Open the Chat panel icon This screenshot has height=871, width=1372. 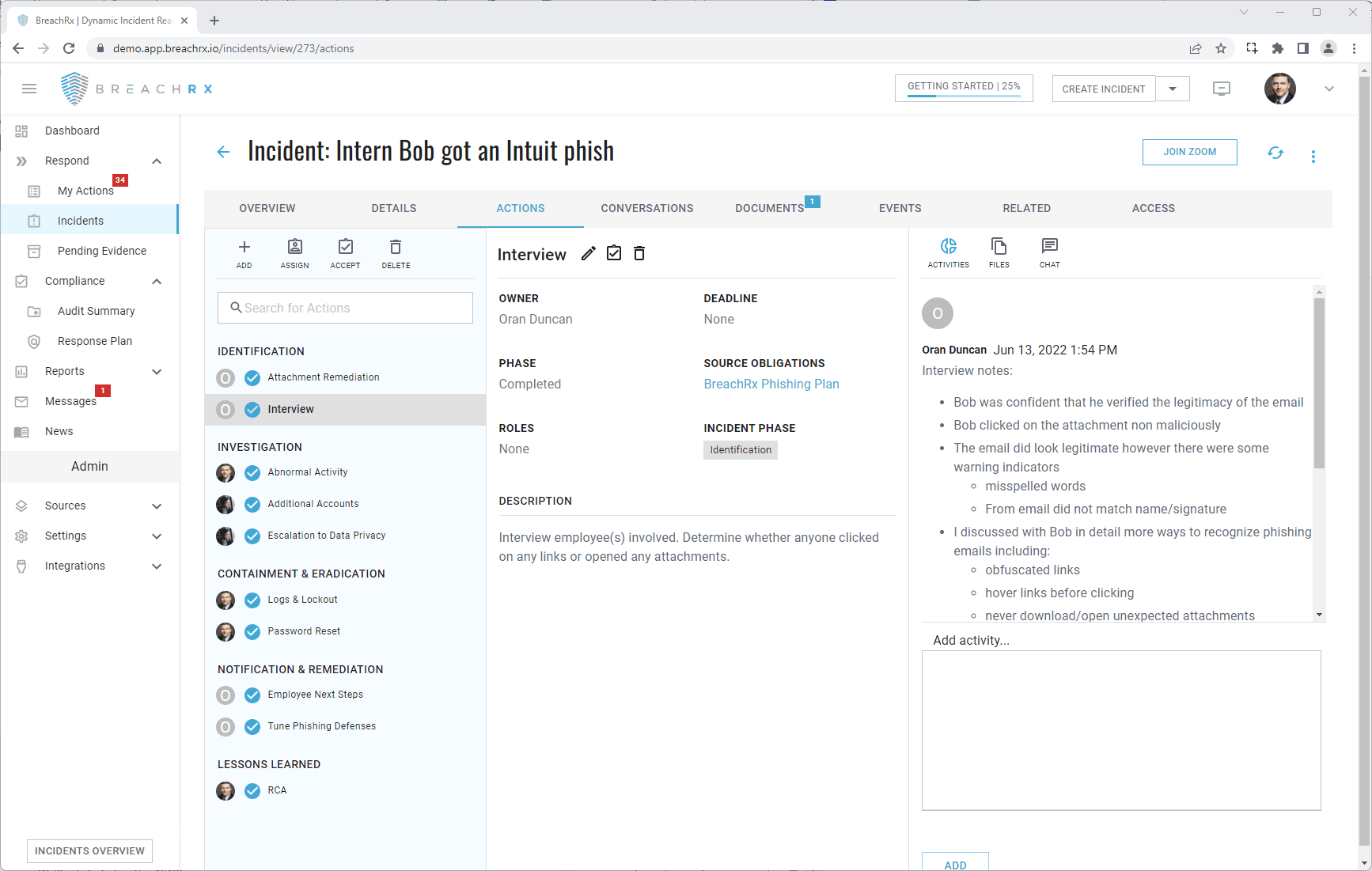(1049, 247)
